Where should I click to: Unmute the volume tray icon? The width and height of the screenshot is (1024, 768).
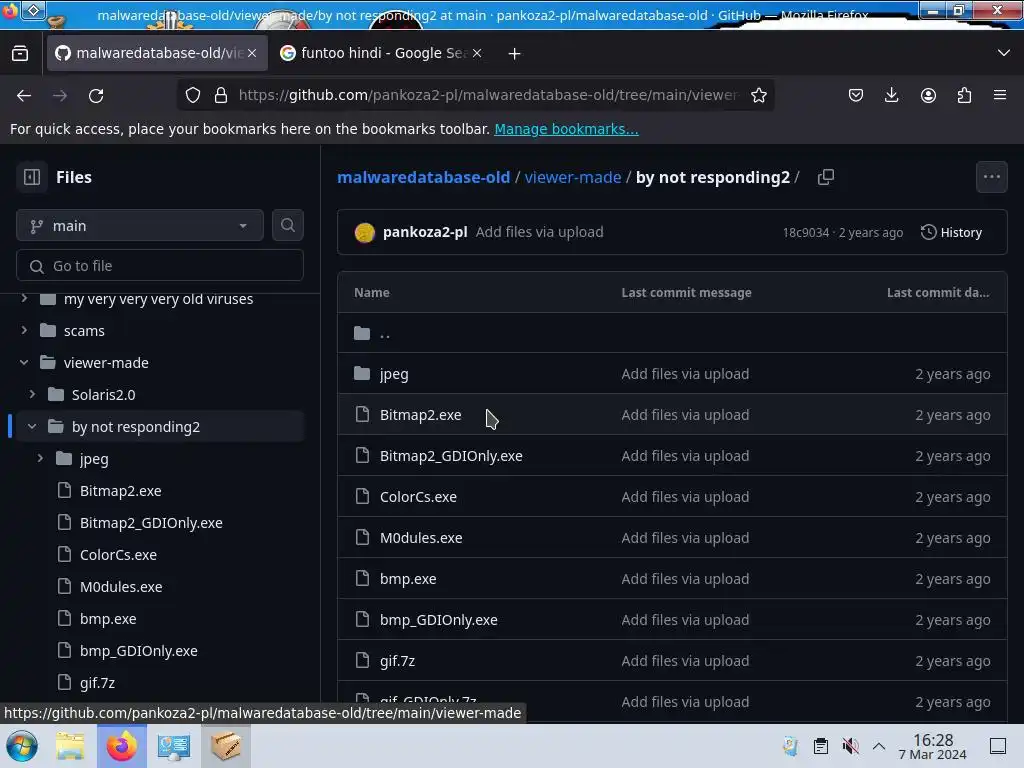[x=850, y=746]
